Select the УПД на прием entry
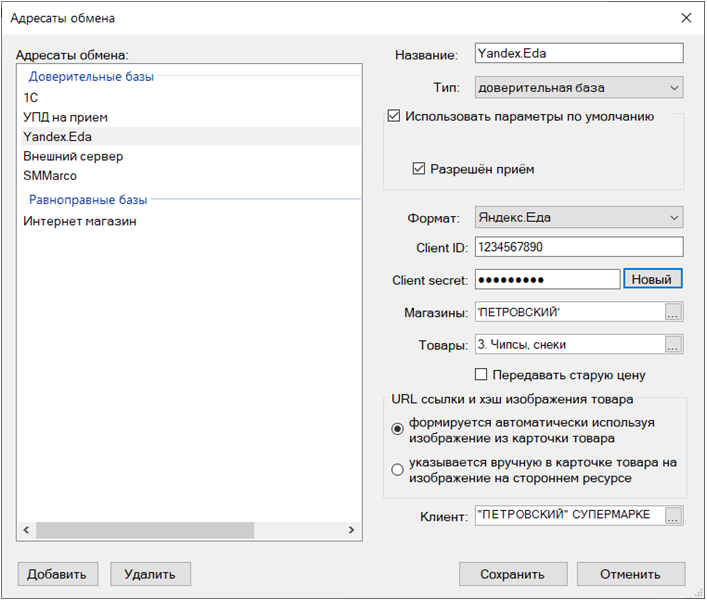This screenshot has height=601, width=707. (x=65, y=117)
